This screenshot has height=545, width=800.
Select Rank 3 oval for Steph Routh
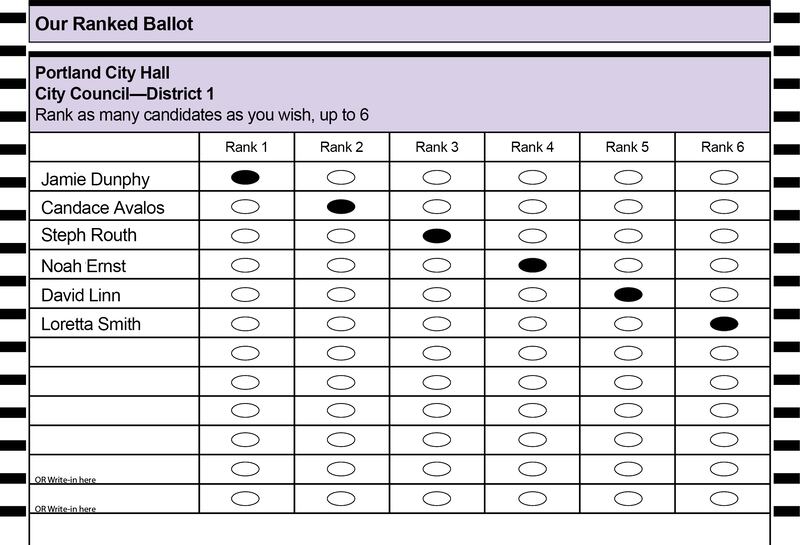(x=437, y=236)
